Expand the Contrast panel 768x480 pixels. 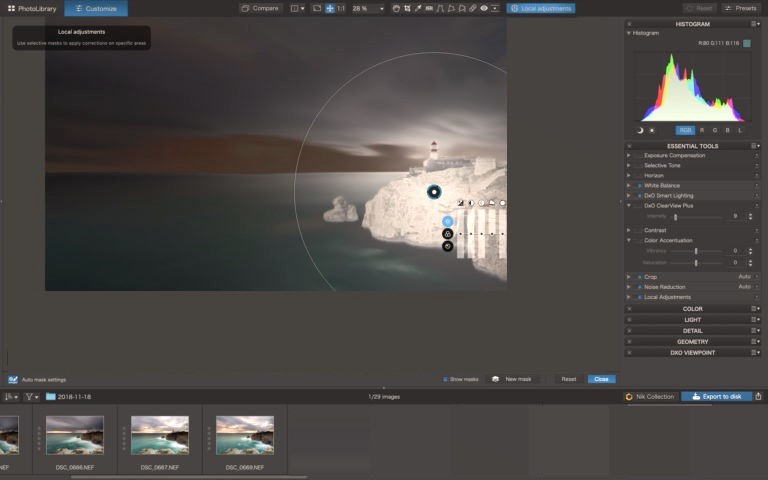[628, 230]
